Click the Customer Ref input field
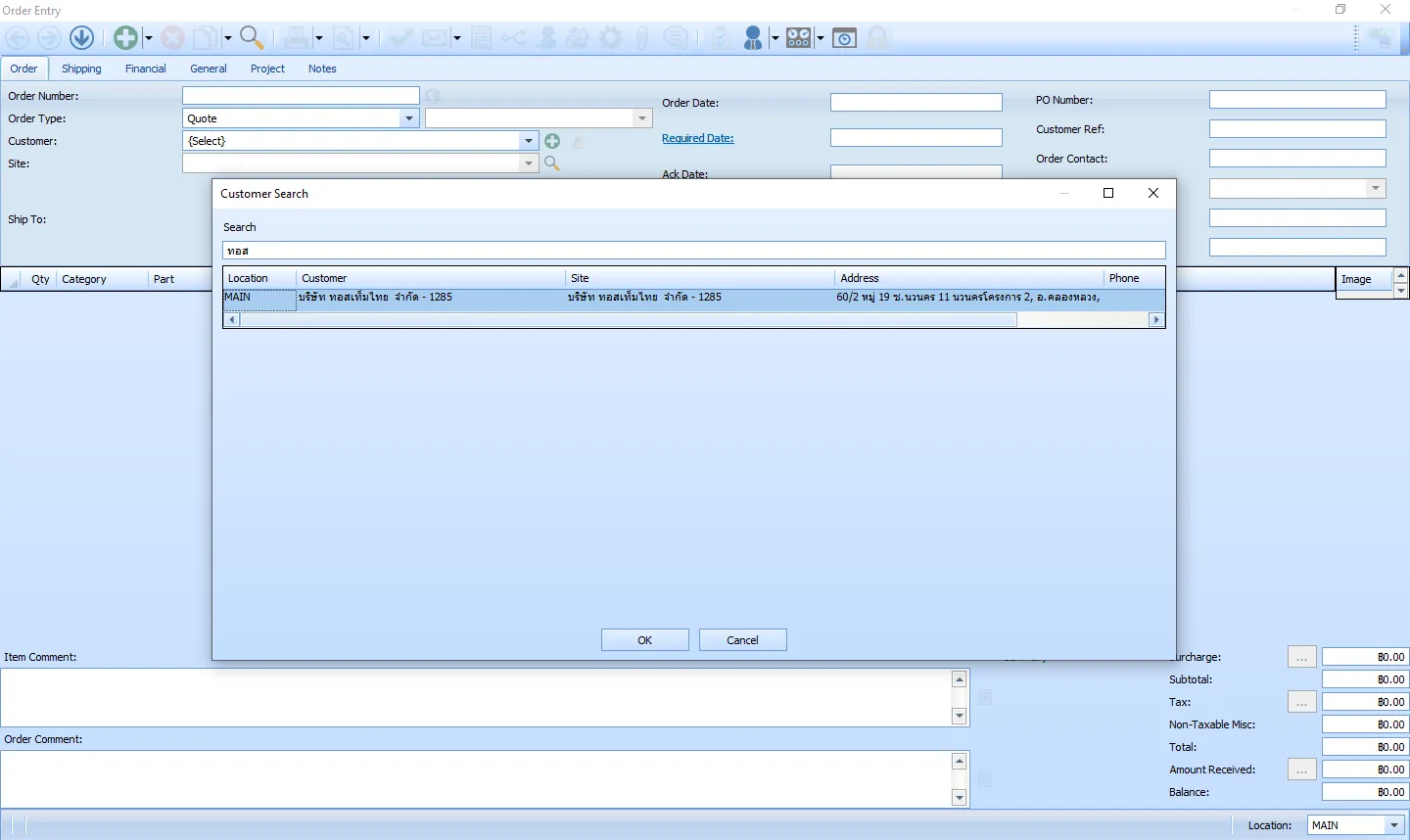This screenshot has width=1410, height=840. (1297, 129)
